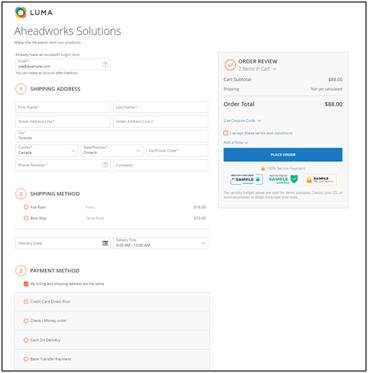Click the tooltip icon in the Email field

(105, 64)
